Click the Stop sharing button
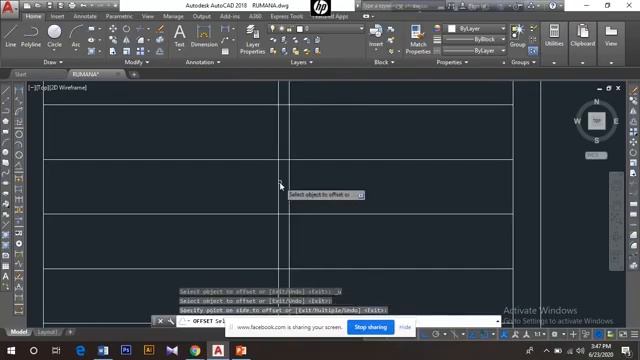The image size is (640, 360). pos(371,327)
